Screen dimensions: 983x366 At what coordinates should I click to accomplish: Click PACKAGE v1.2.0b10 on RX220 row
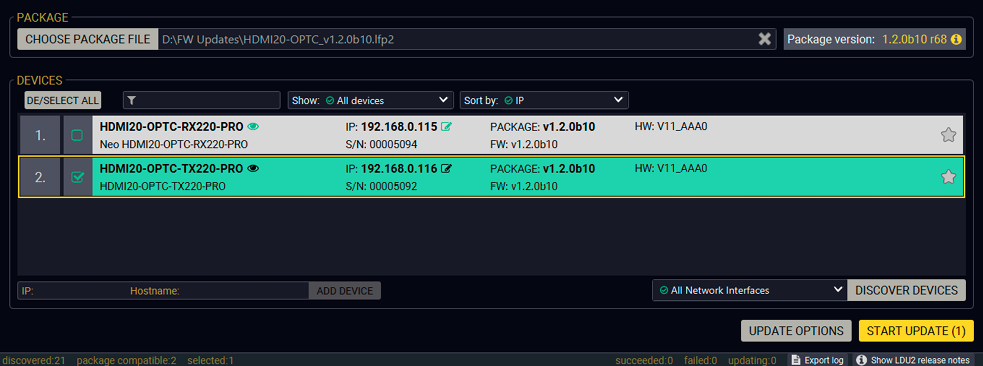tap(542, 127)
